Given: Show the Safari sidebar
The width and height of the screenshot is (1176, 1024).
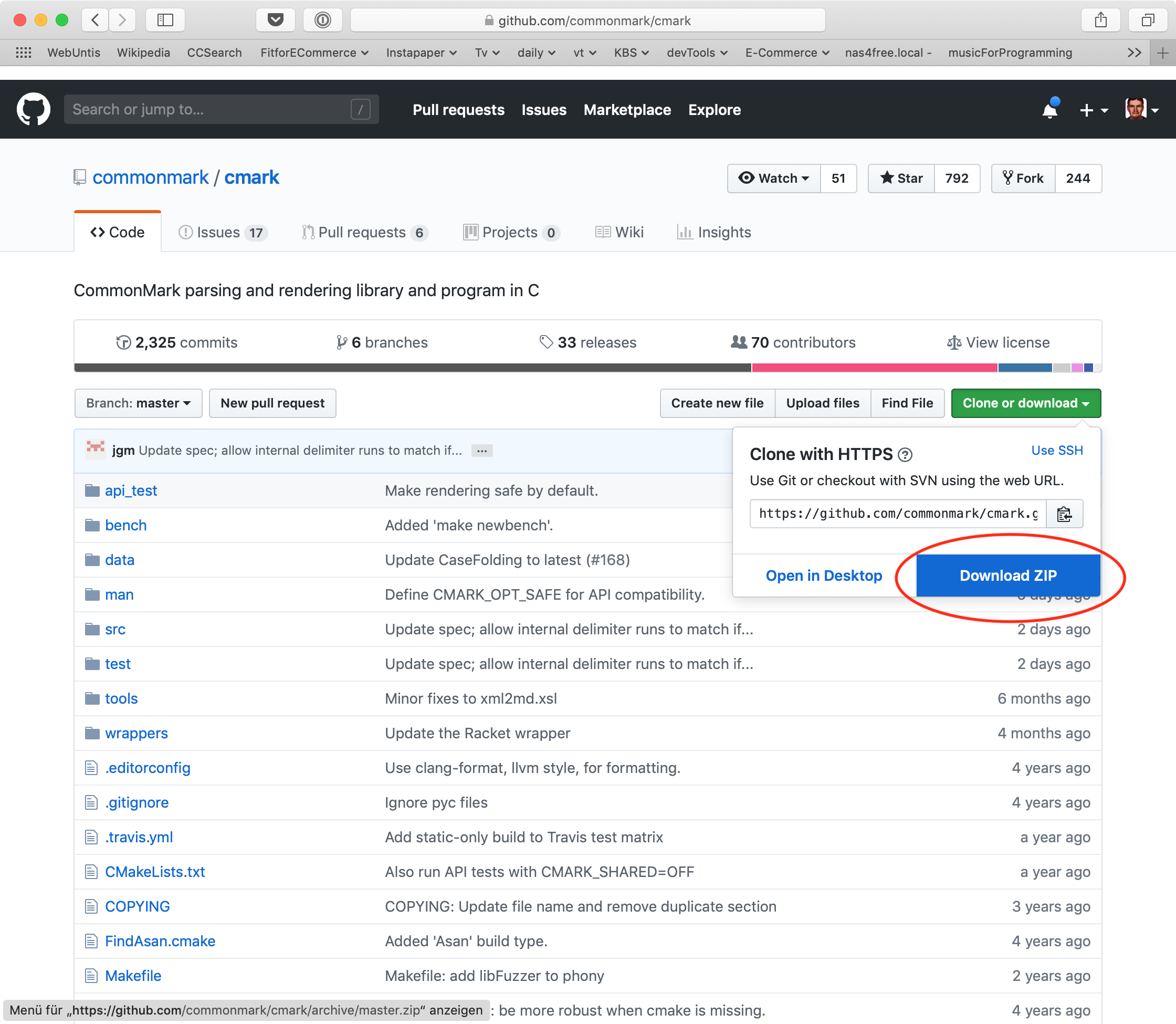Looking at the screenshot, I should (165, 20).
